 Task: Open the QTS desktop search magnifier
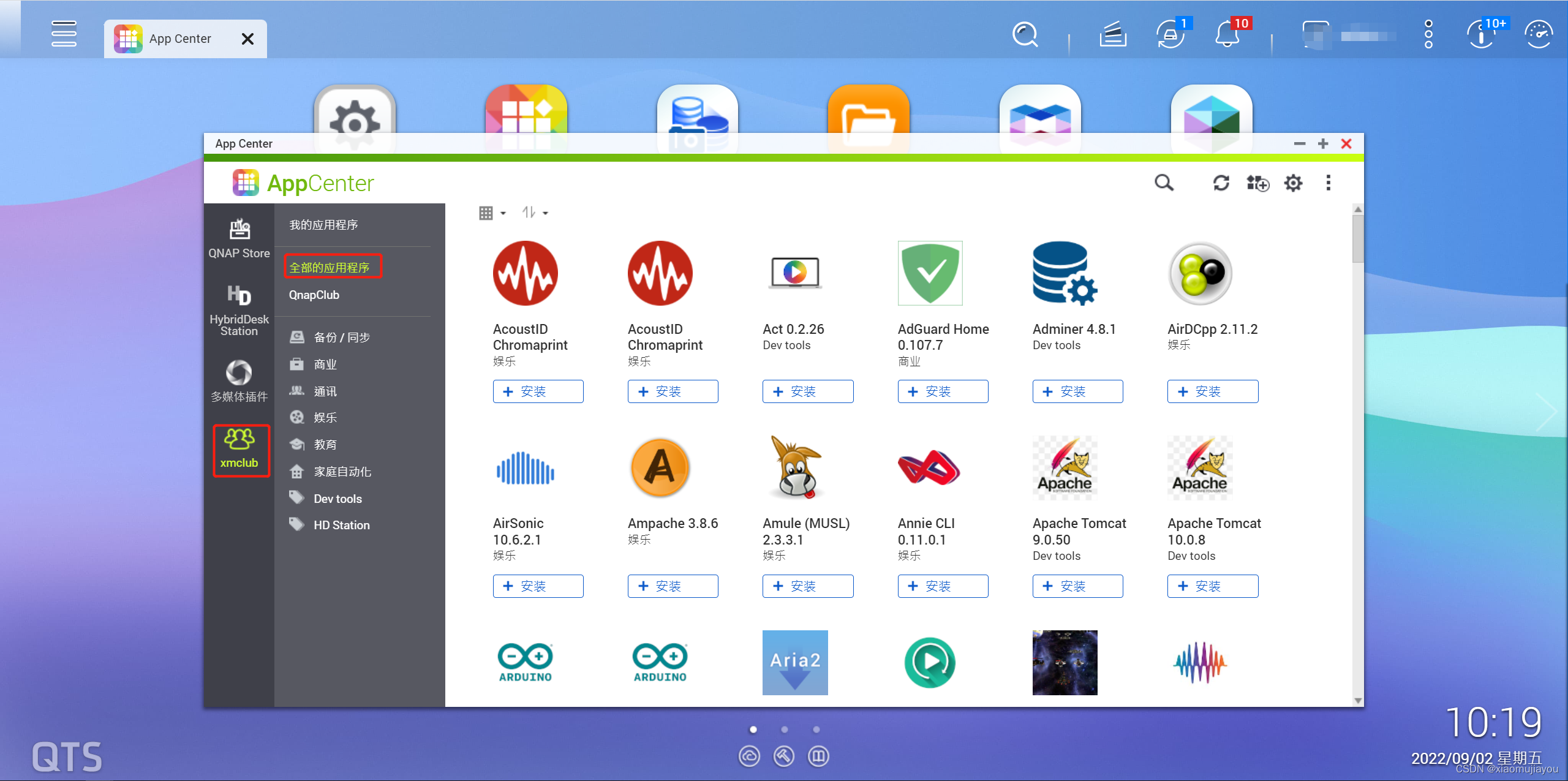(x=1025, y=34)
